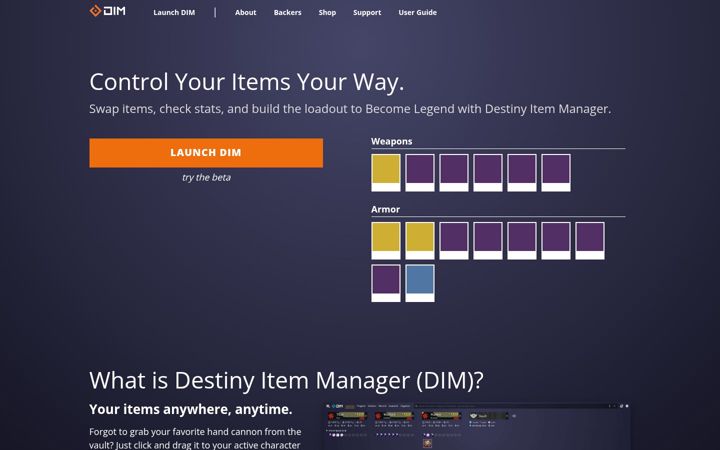Screen dimensions: 720x450
Task: Click the first yellow Armor tile
Action: pos(386,241)
